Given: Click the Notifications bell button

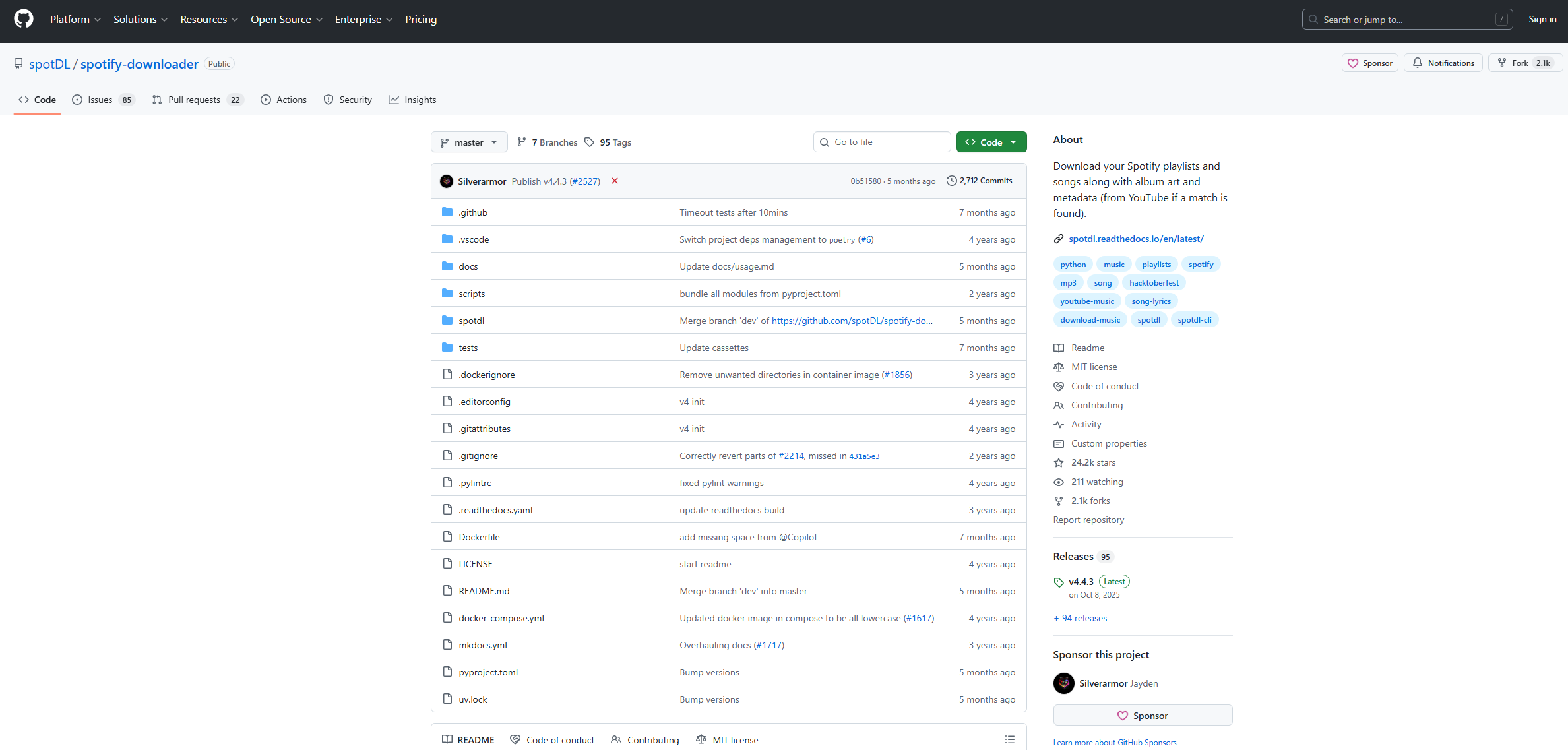Looking at the screenshot, I should point(1443,63).
